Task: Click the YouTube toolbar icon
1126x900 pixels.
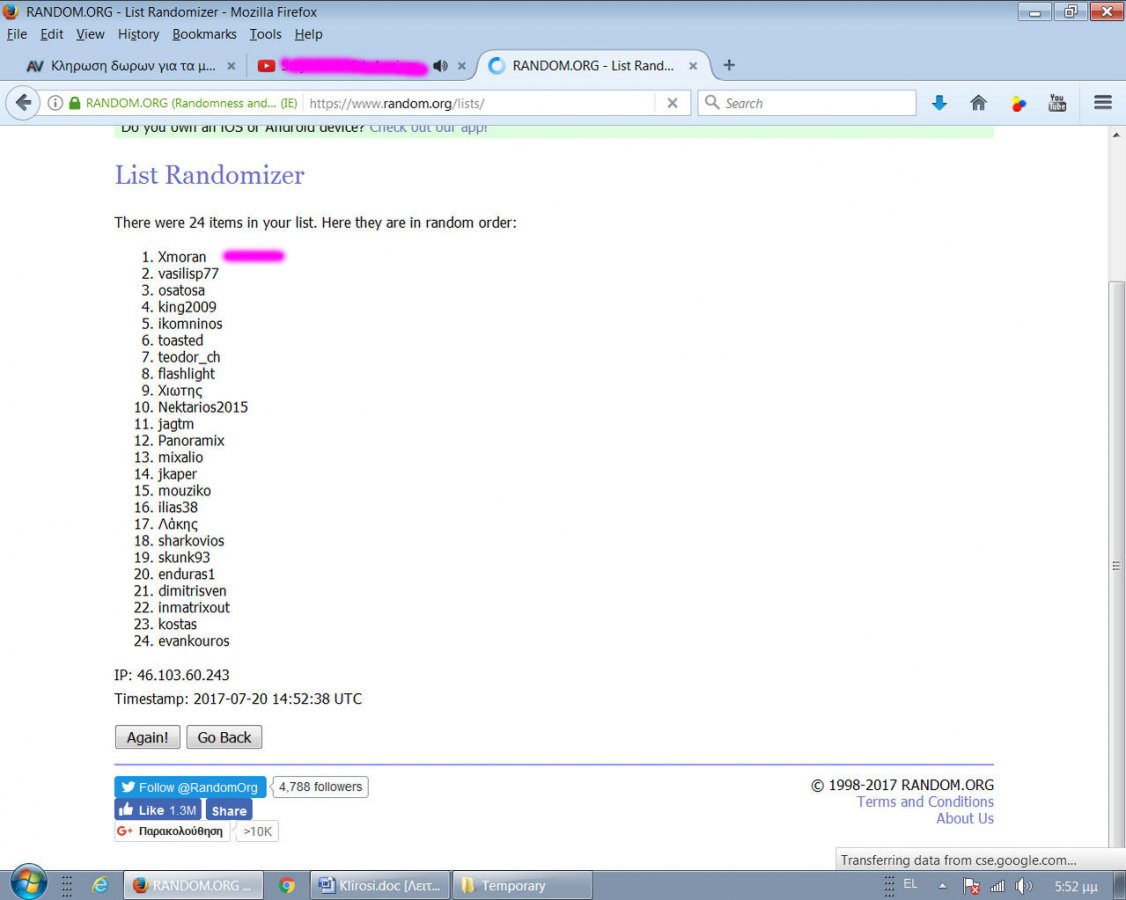Action: pyautogui.click(x=1057, y=103)
